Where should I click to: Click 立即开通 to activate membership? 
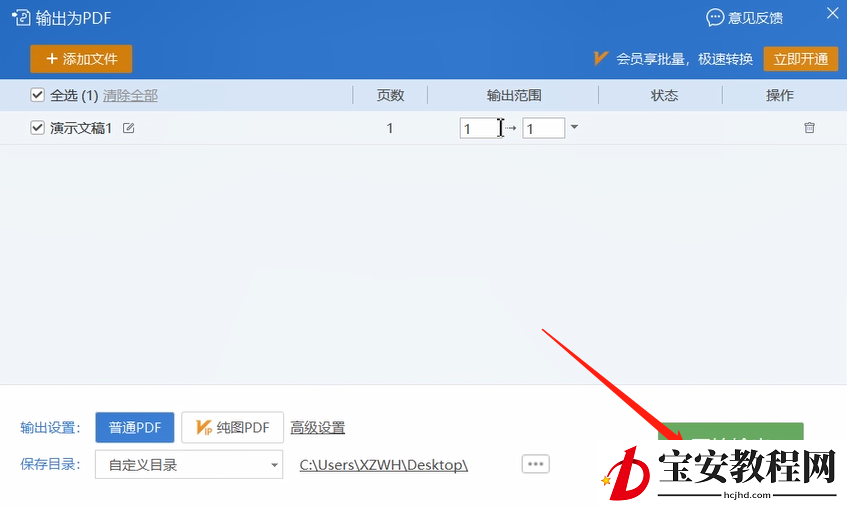coord(801,59)
